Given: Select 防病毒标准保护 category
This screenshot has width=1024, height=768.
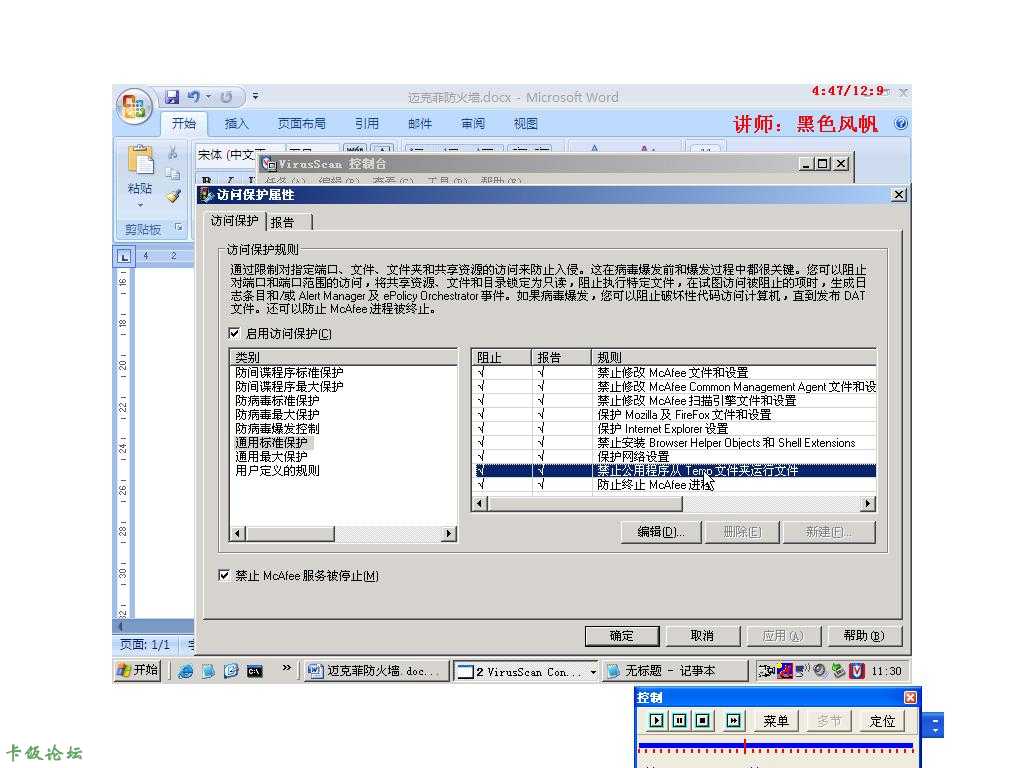Looking at the screenshot, I should pos(277,400).
